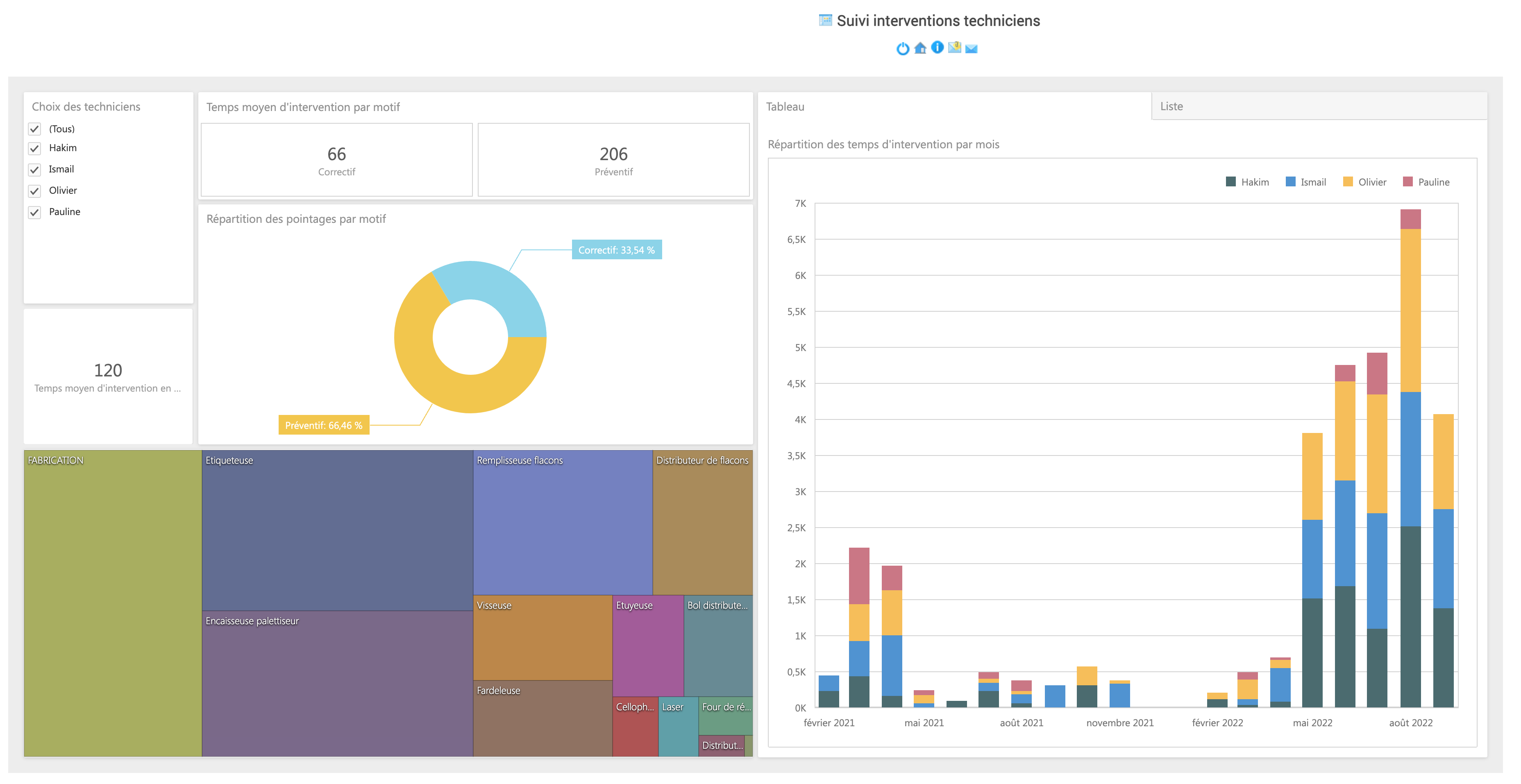Click 'Répartition des temps d'intervention par mois' title
1521x784 pixels.
[883, 145]
